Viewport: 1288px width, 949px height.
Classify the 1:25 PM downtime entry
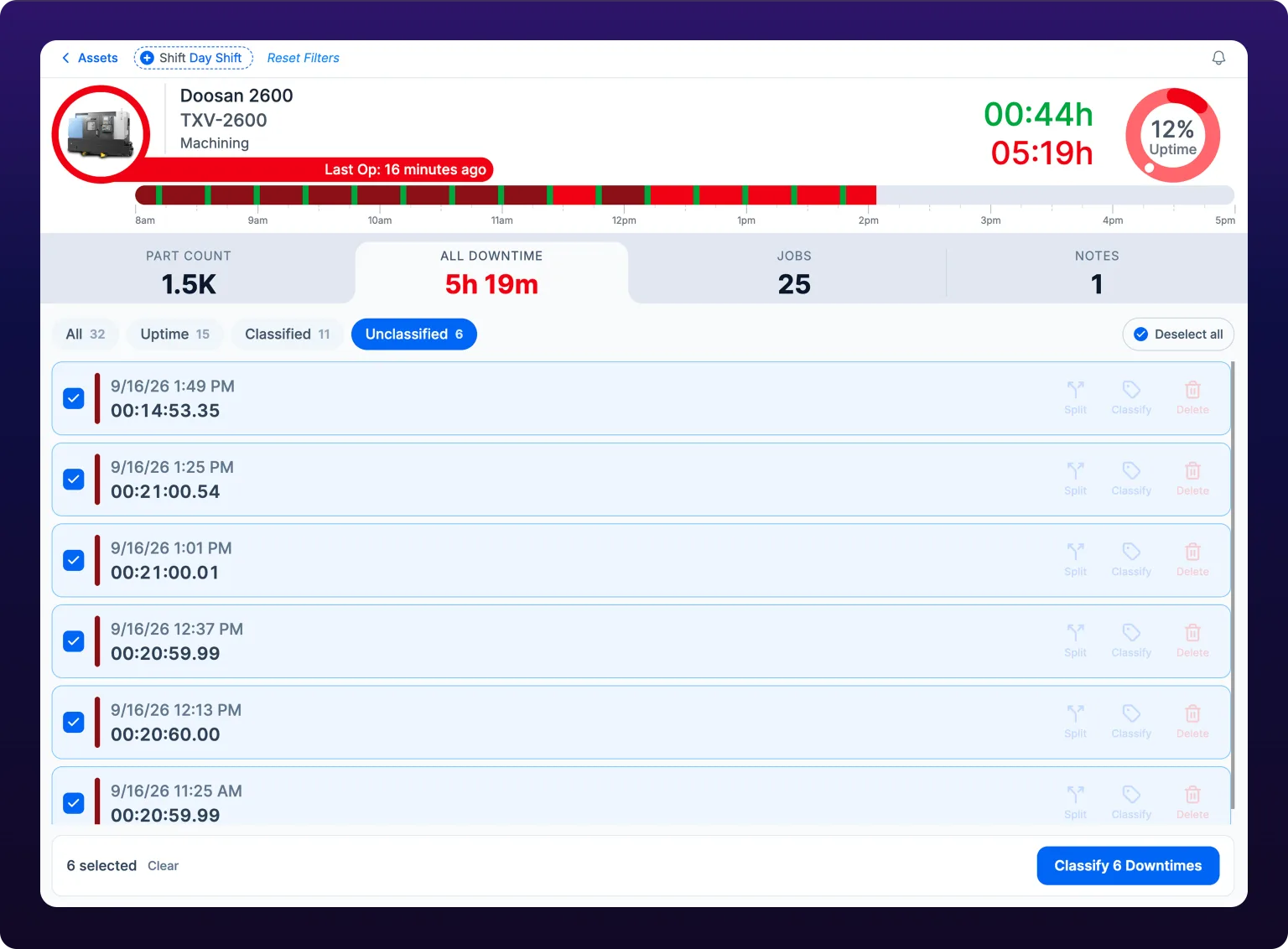click(1131, 479)
